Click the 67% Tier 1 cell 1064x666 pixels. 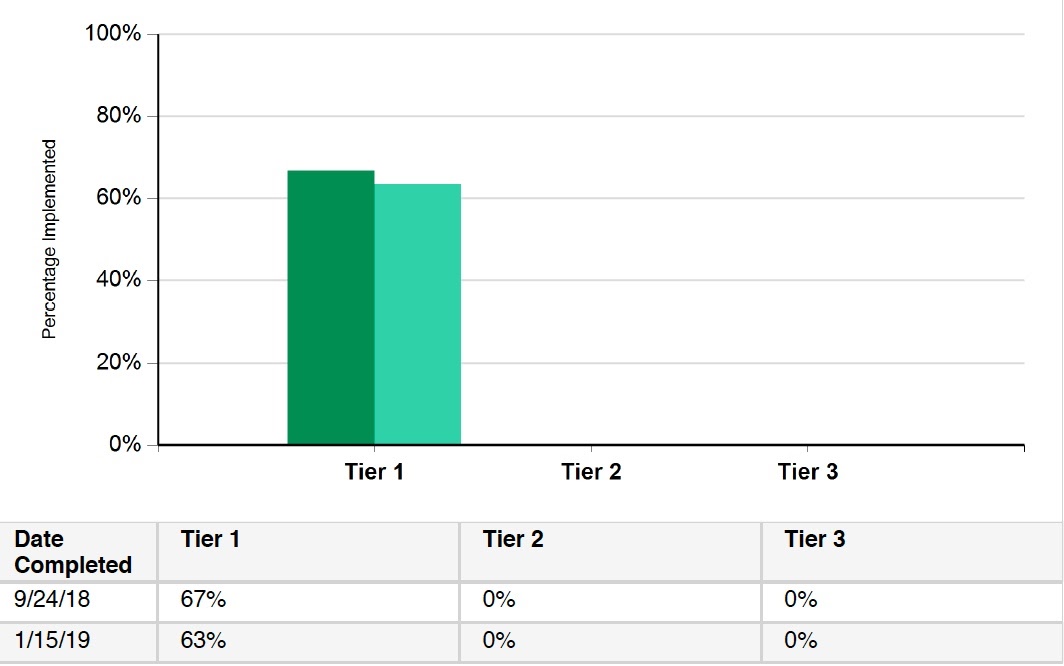[x=308, y=602]
